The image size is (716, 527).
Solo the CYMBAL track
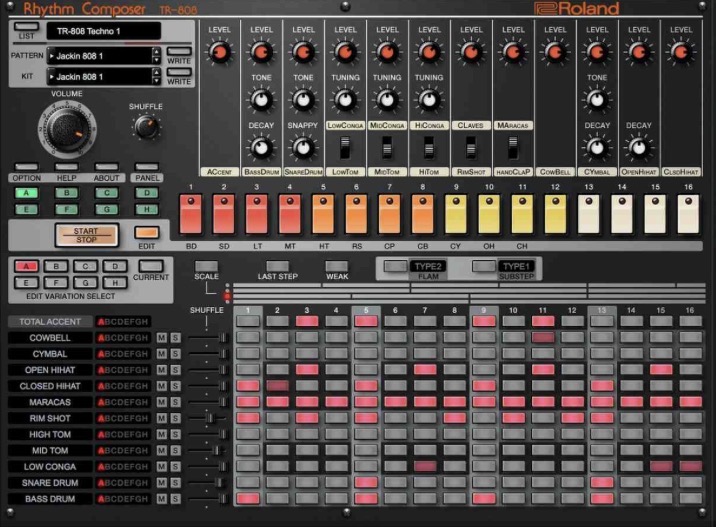(175, 354)
